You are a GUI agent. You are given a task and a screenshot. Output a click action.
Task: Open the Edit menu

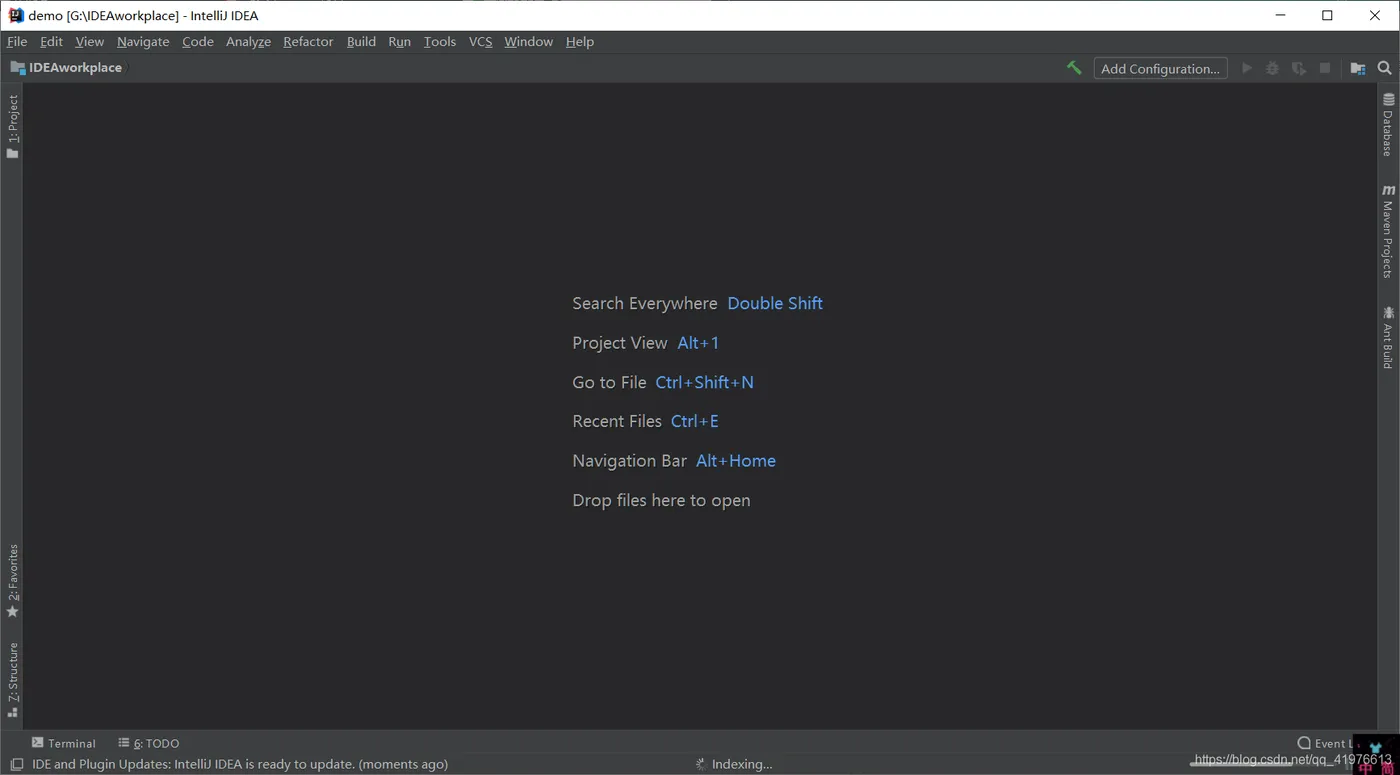(51, 41)
